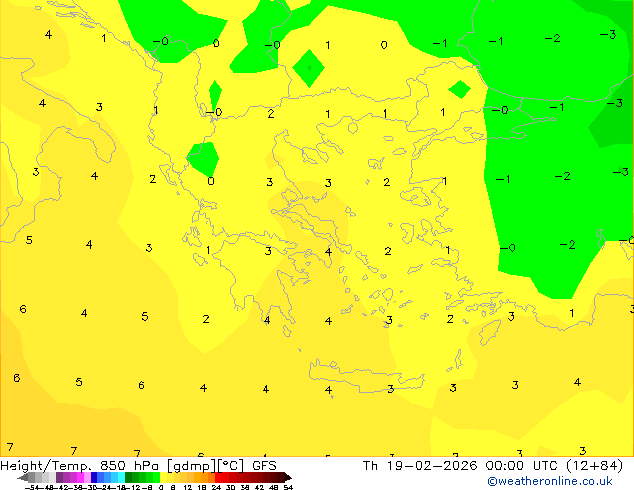This screenshot has width=634, height=490.
Task: Pick the cyan legend swatch above -18
Action: click(121, 477)
